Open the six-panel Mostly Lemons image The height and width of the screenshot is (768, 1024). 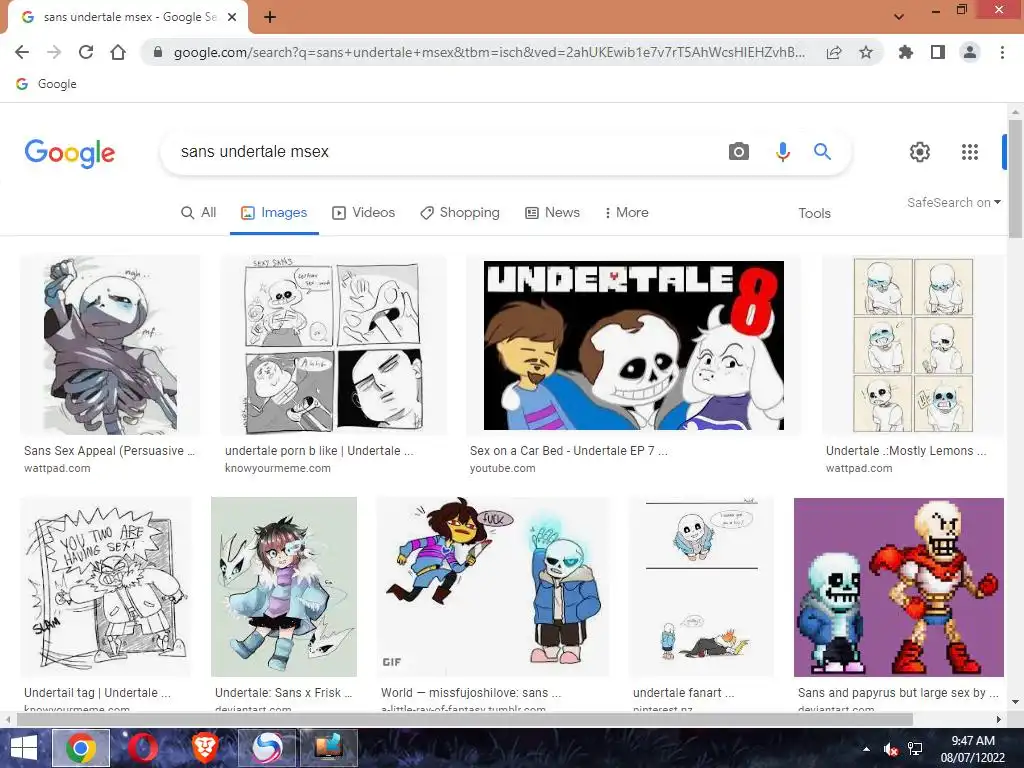click(x=913, y=345)
